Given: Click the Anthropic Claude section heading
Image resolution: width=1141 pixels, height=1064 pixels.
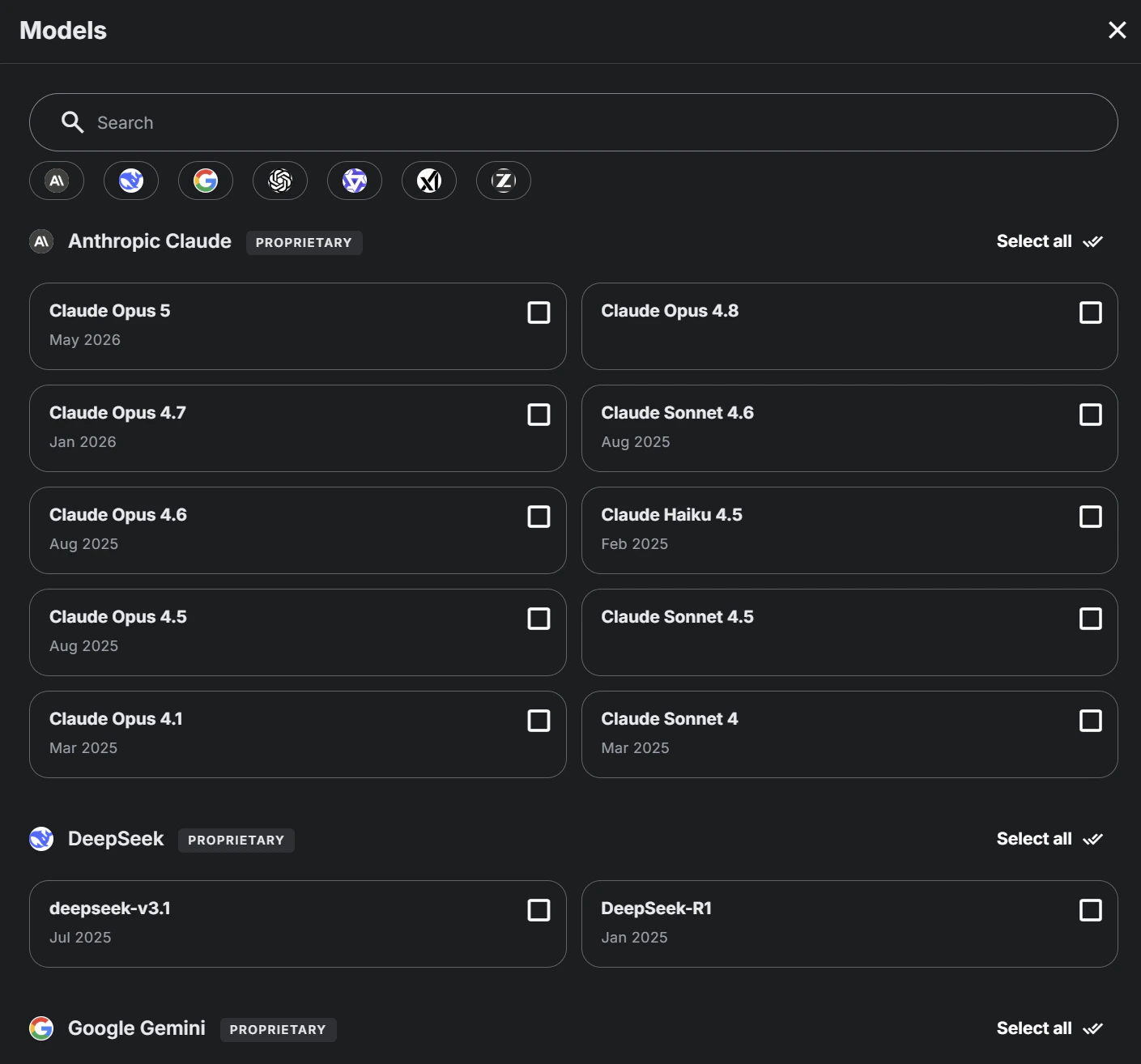Looking at the screenshot, I should pyautogui.click(x=150, y=241).
